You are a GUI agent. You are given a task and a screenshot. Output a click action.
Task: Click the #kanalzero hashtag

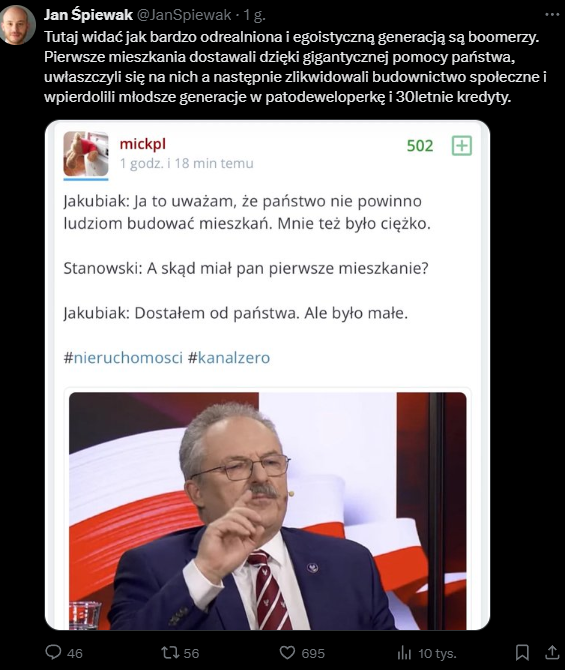pyautogui.click(x=229, y=358)
